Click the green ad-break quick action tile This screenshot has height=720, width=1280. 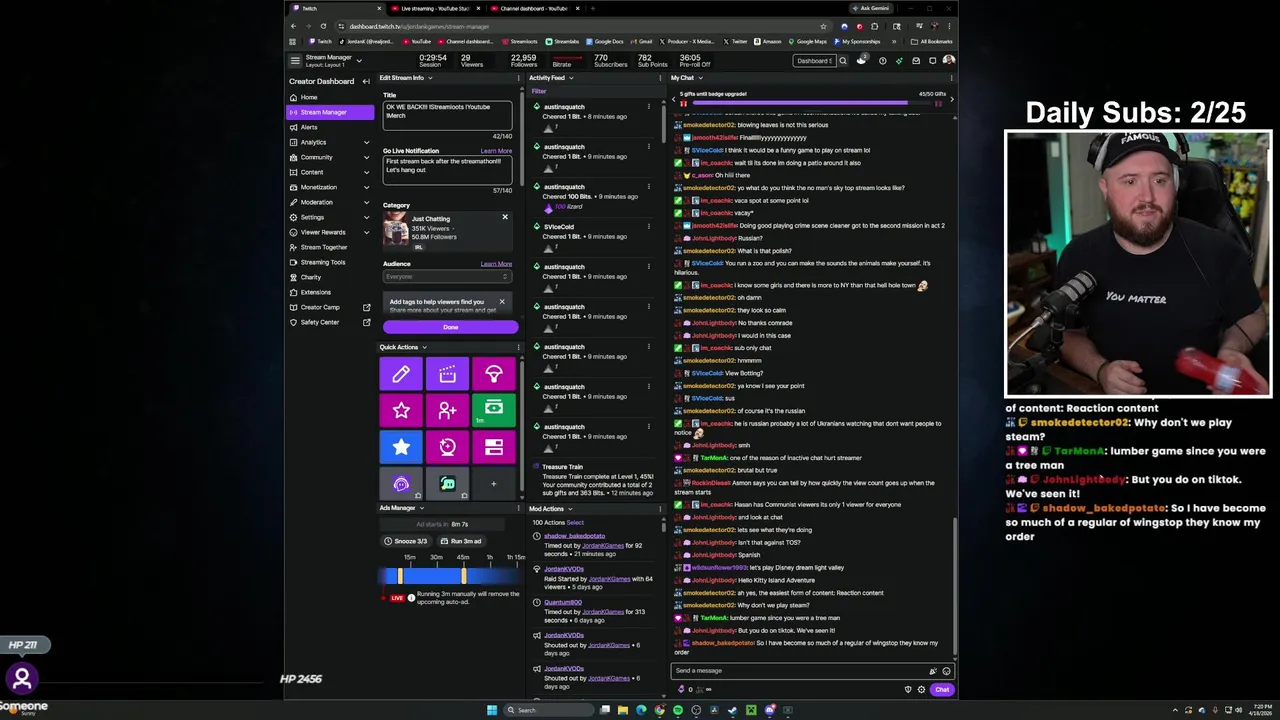(x=494, y=411)
